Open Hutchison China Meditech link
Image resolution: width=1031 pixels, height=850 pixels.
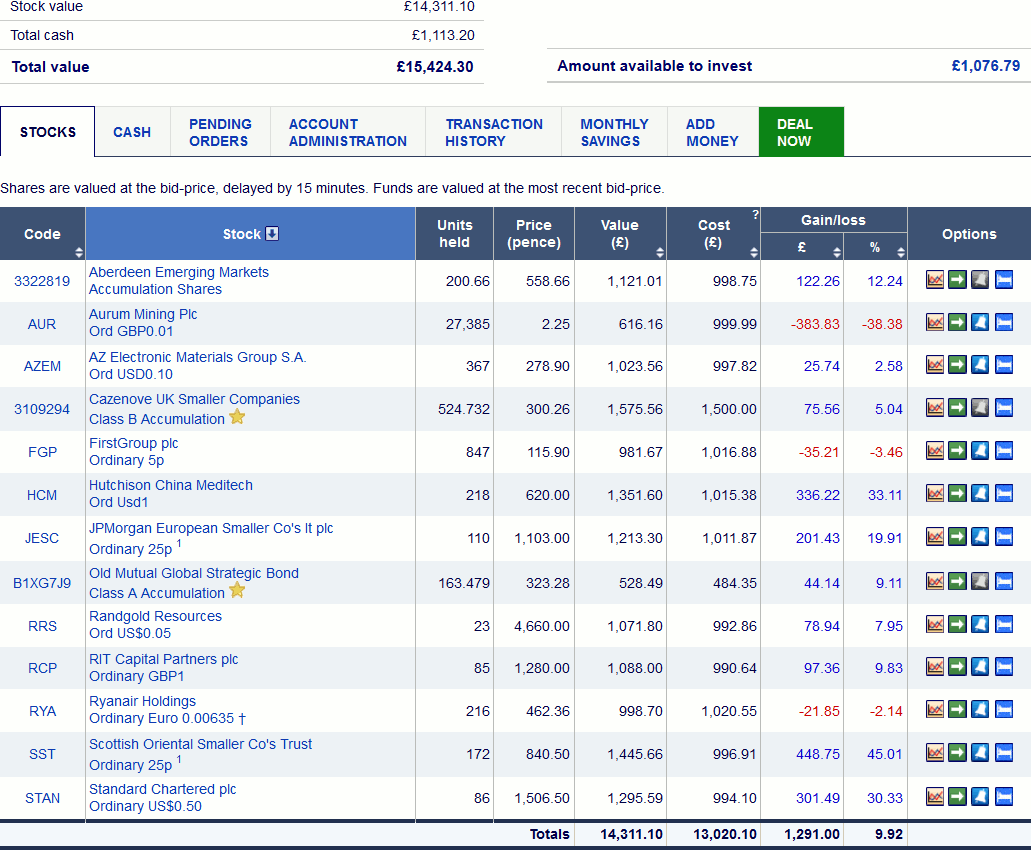pos(171,494)
